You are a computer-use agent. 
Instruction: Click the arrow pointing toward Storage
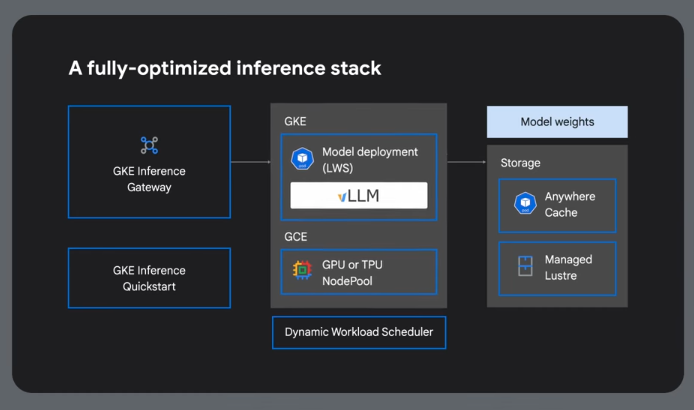coord(466,162)
